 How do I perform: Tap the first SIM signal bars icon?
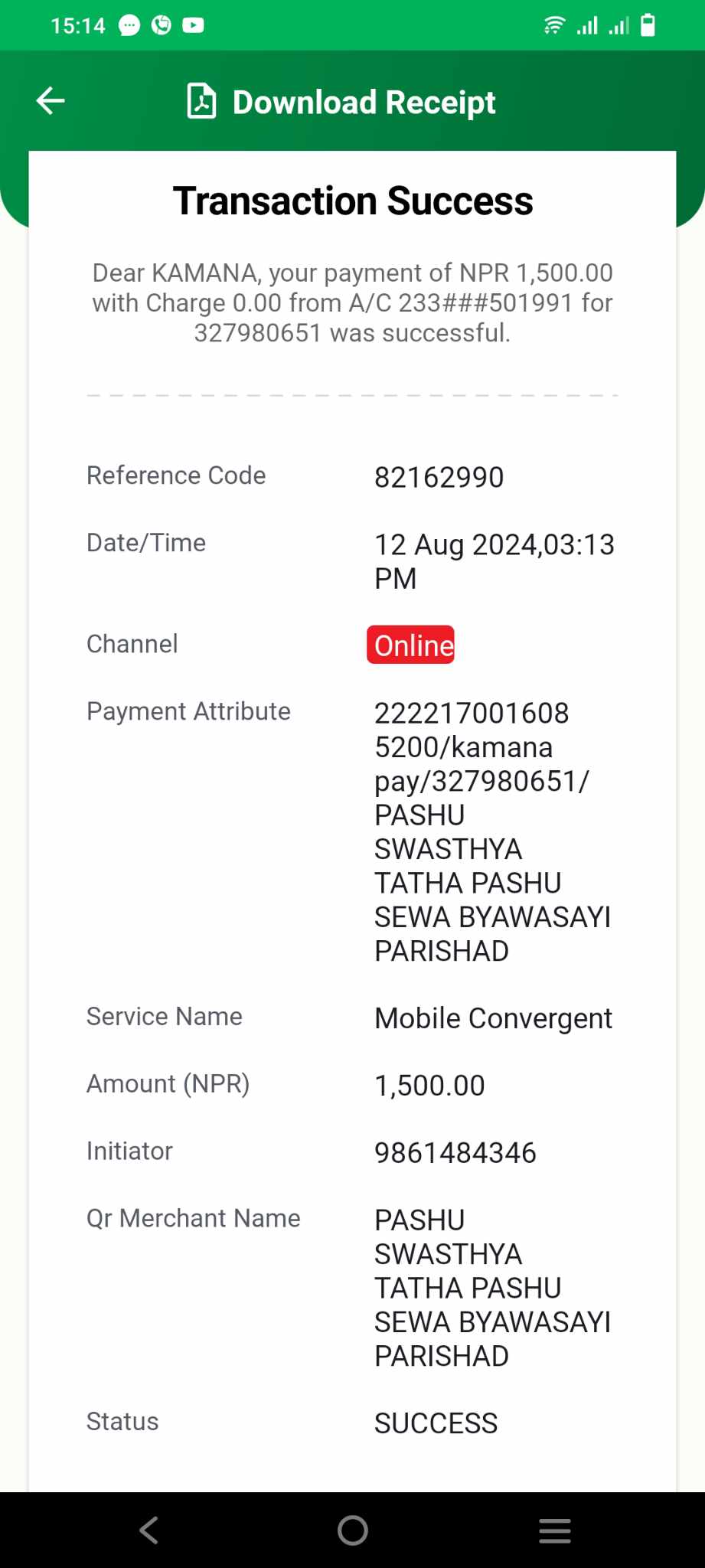[587, 26]
